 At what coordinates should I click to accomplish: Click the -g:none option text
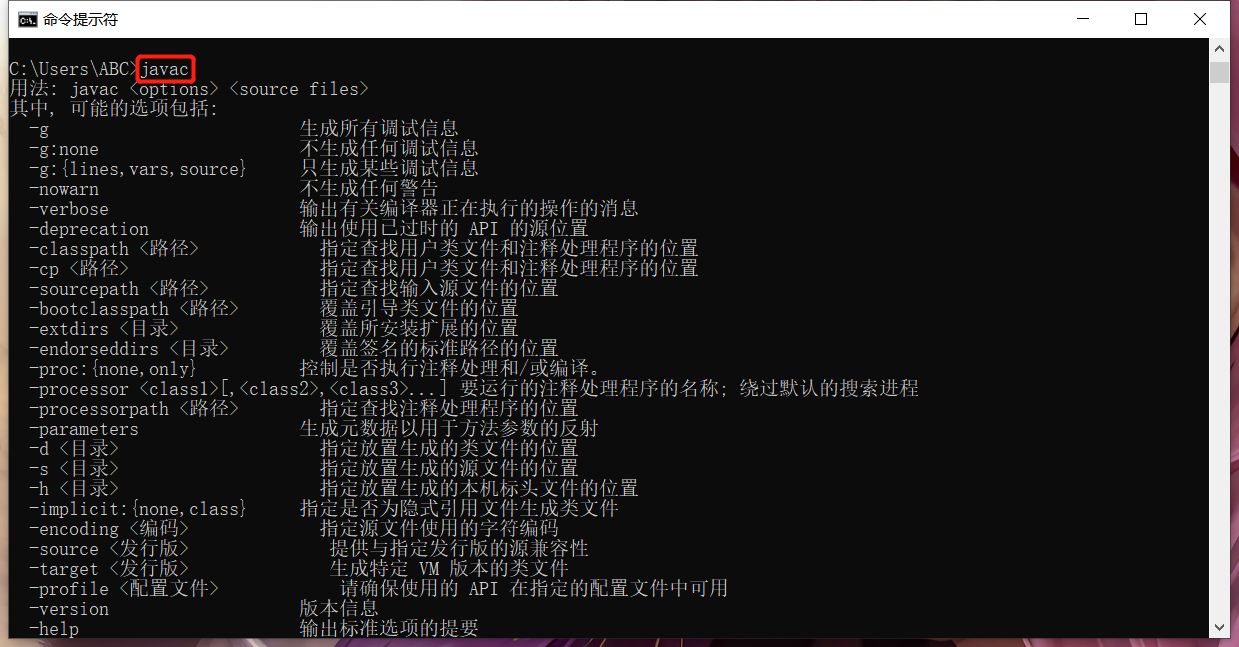point(63,149)
